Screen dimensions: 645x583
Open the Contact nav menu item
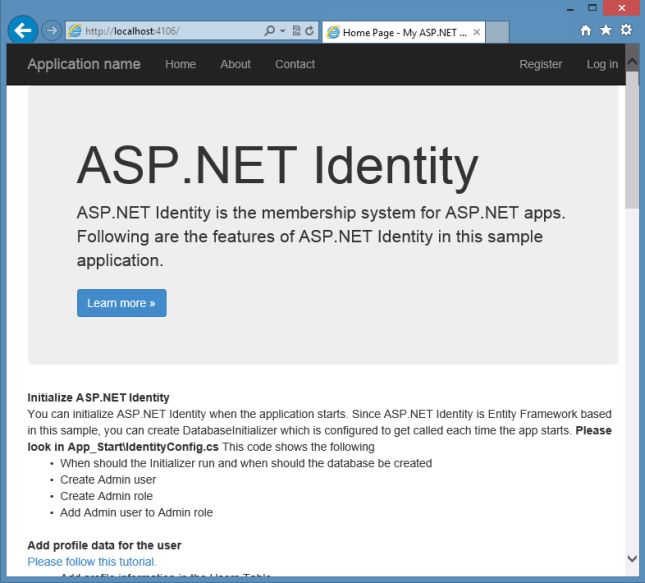click(295, 64)
